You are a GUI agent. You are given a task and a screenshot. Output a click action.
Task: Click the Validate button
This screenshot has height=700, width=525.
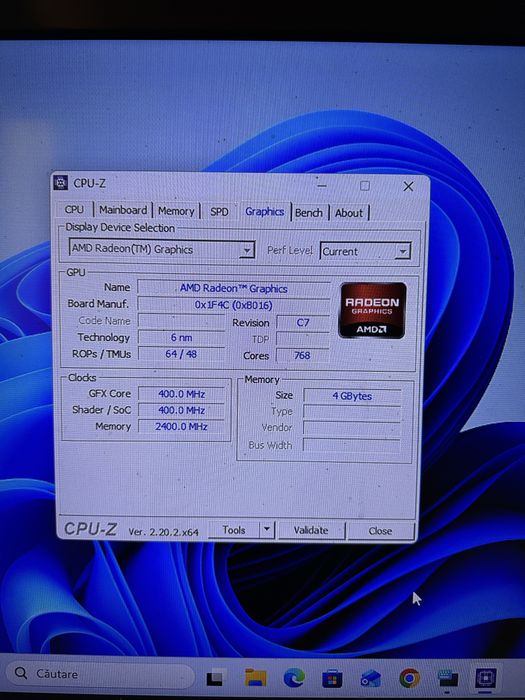(x=311, y=530)
